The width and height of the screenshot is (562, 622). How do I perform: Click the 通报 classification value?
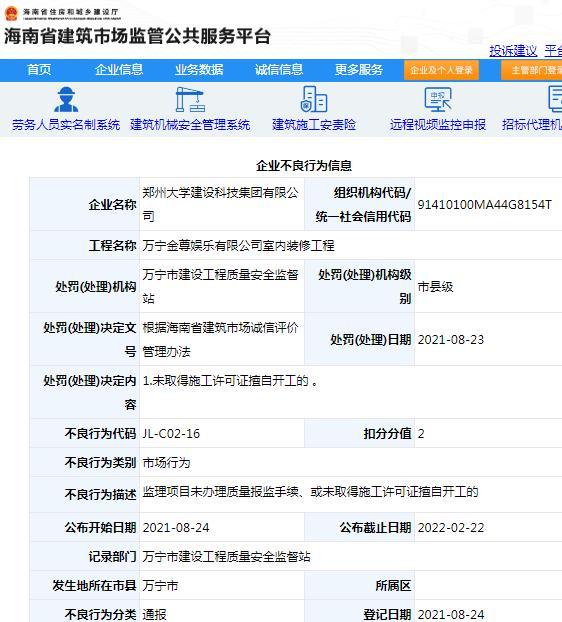(x=154, y=615)
